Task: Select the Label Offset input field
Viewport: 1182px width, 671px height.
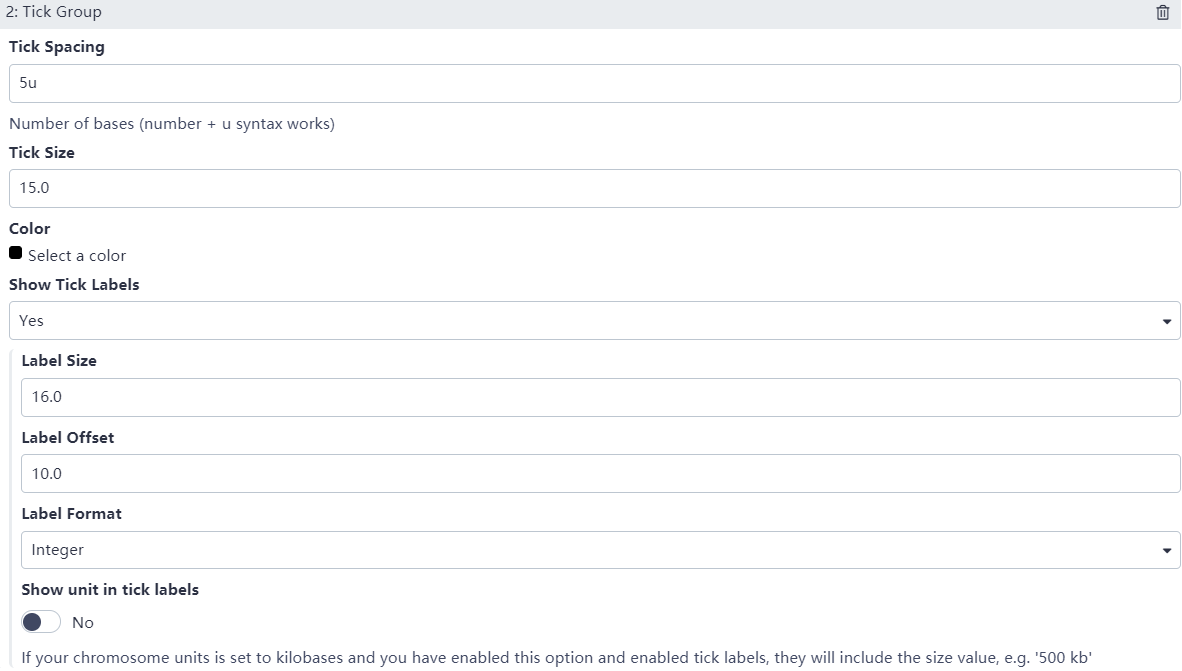Action: [600, 473]
